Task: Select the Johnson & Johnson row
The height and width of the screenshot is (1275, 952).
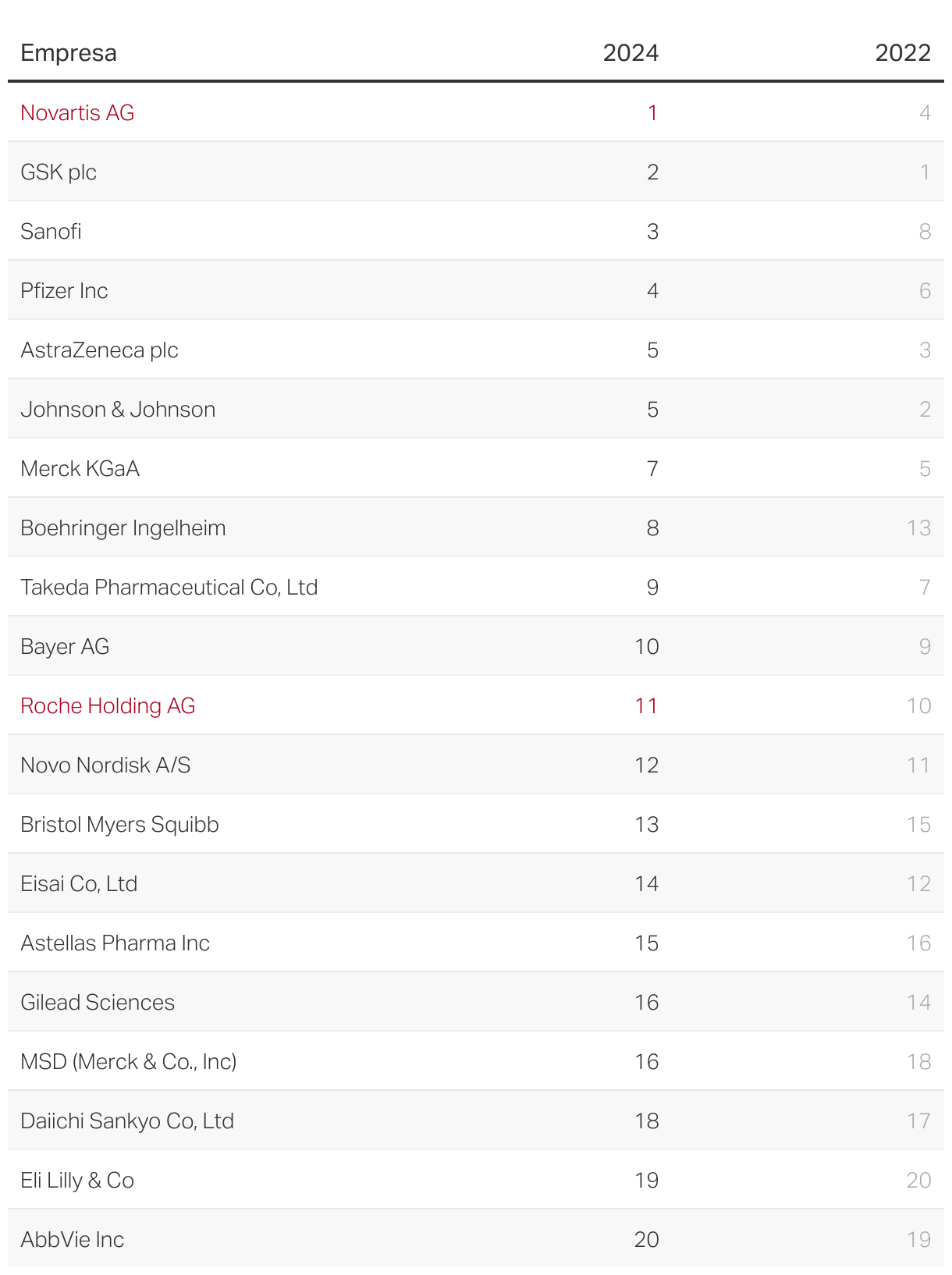Action: (118, 410)
